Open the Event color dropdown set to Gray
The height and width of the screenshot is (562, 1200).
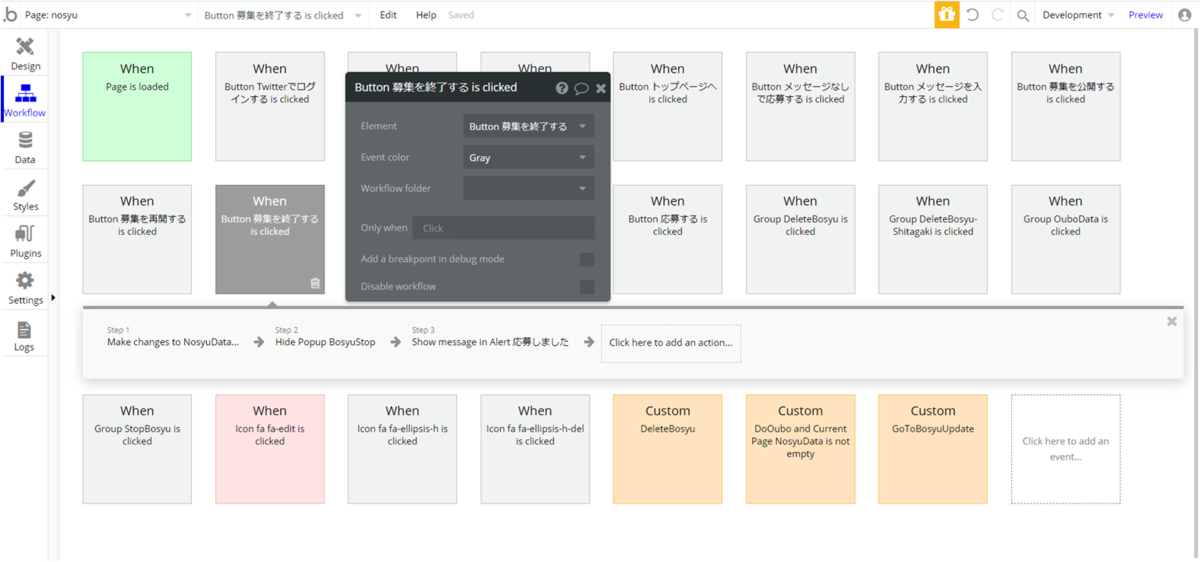[529, 157]
